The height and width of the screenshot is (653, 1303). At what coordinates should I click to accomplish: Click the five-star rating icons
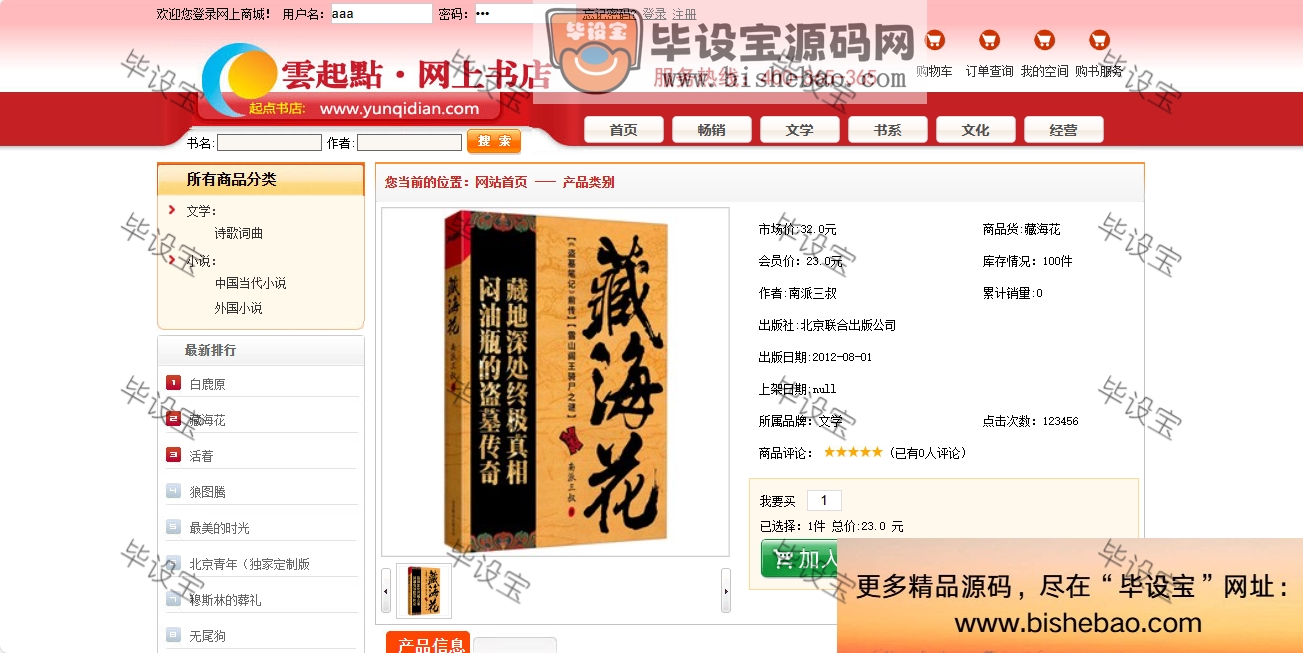[x=853, y=453]
